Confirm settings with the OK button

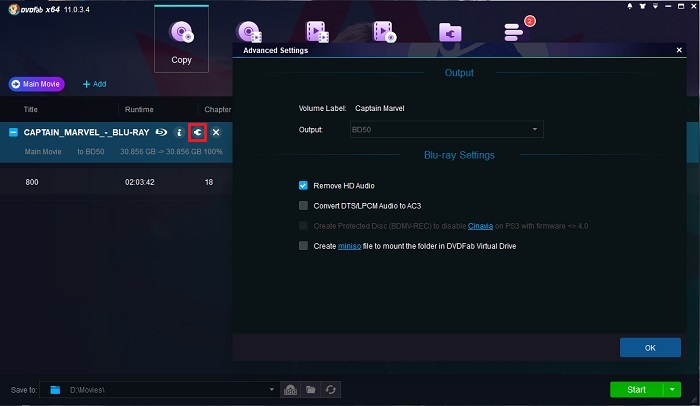click(650, 347)
